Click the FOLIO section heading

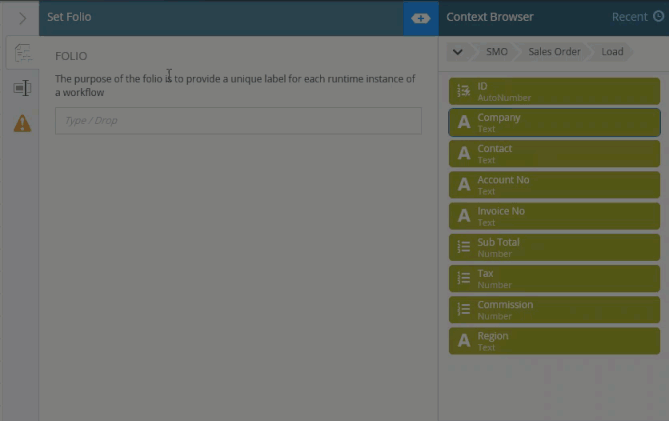(71, 56)
